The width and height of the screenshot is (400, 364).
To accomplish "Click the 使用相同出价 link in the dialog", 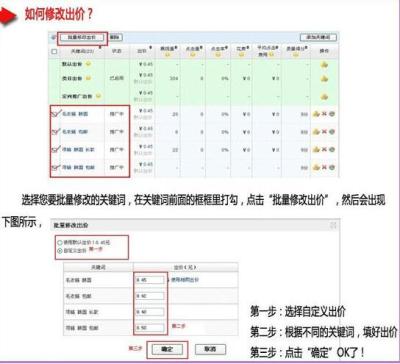I will [185, 280].
